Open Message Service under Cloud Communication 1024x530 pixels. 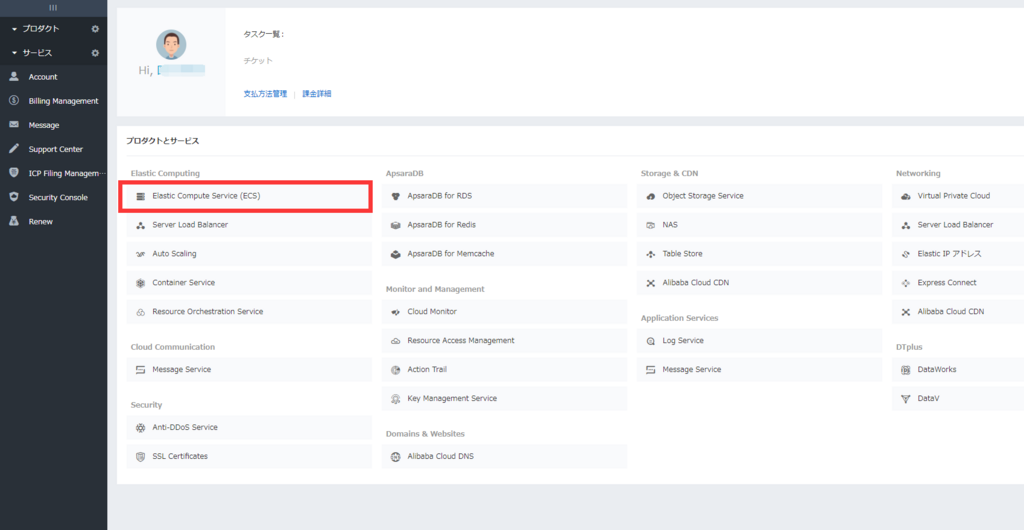(249, 369)
